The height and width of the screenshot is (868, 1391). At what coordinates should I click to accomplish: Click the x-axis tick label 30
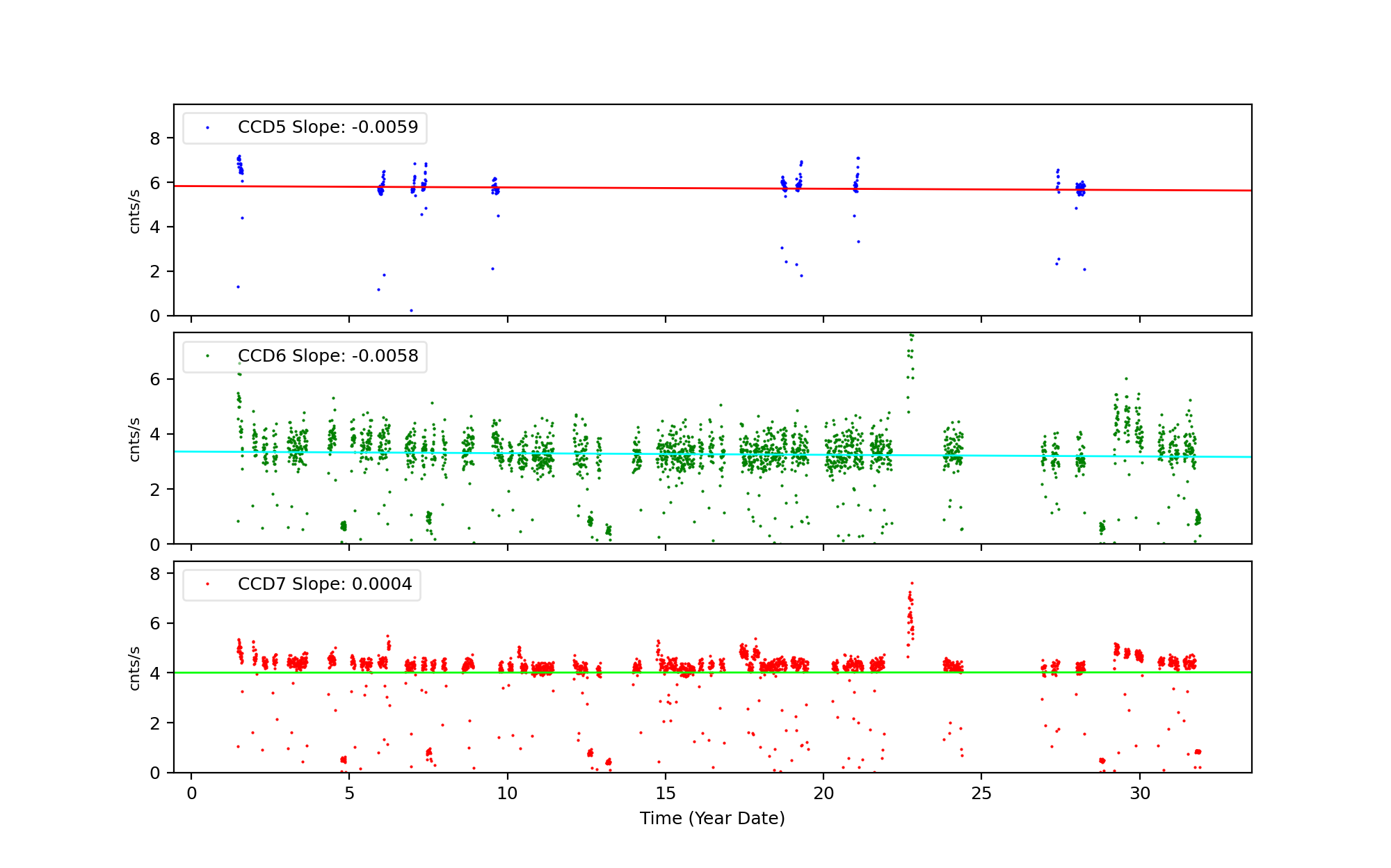1139,794
